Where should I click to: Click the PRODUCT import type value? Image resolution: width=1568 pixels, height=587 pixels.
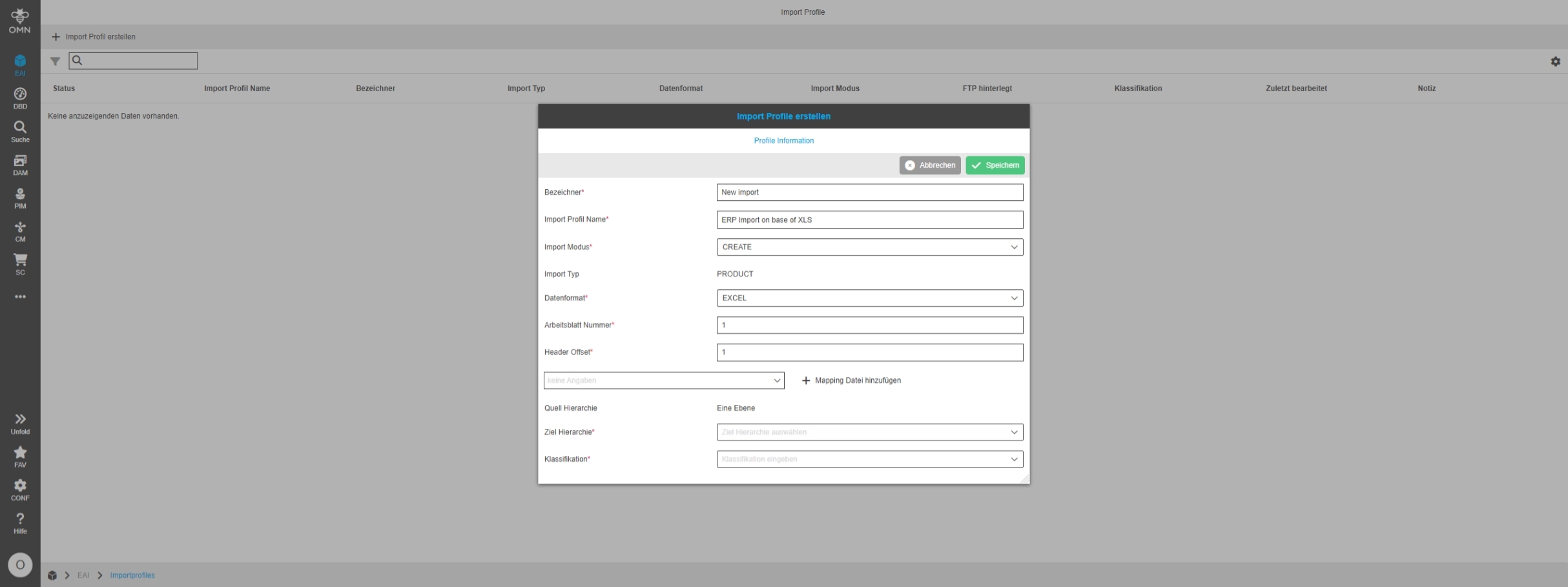click(735, 274)
